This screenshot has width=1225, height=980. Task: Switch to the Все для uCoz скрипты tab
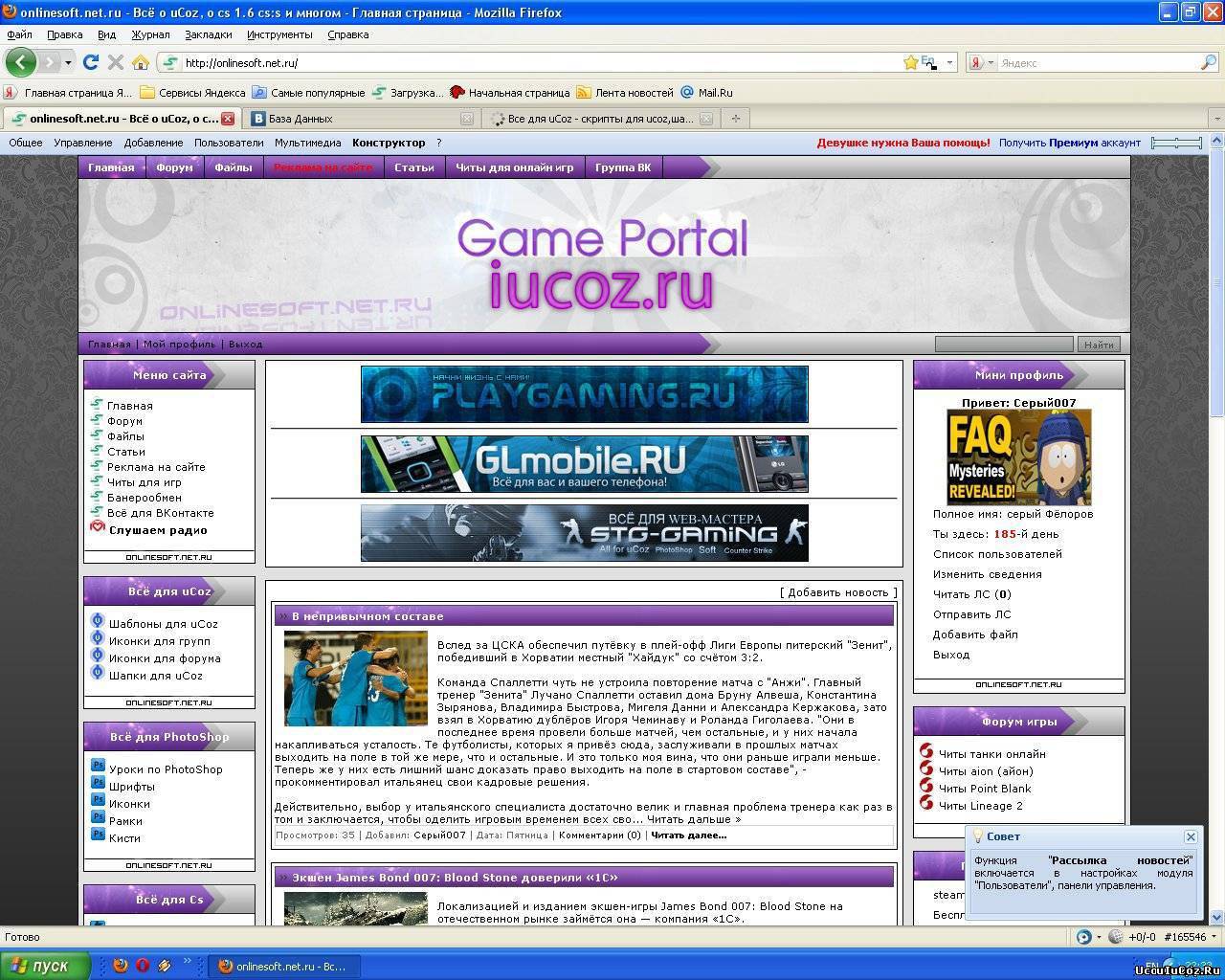click(x=601, y=119)
